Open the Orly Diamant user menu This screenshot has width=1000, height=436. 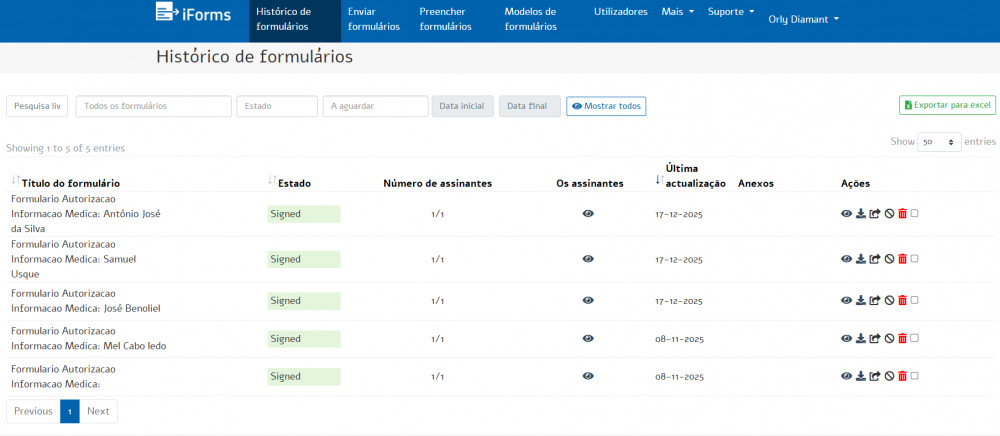[803, 19]
